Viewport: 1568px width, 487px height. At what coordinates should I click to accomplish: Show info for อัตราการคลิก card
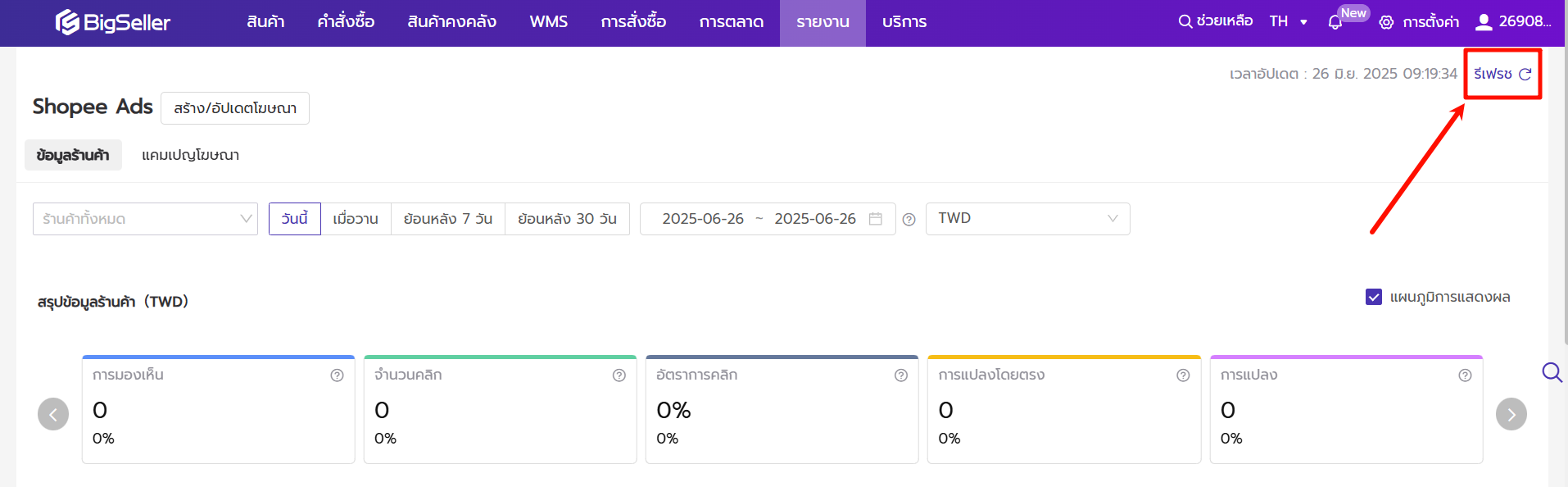click(901, 375)
